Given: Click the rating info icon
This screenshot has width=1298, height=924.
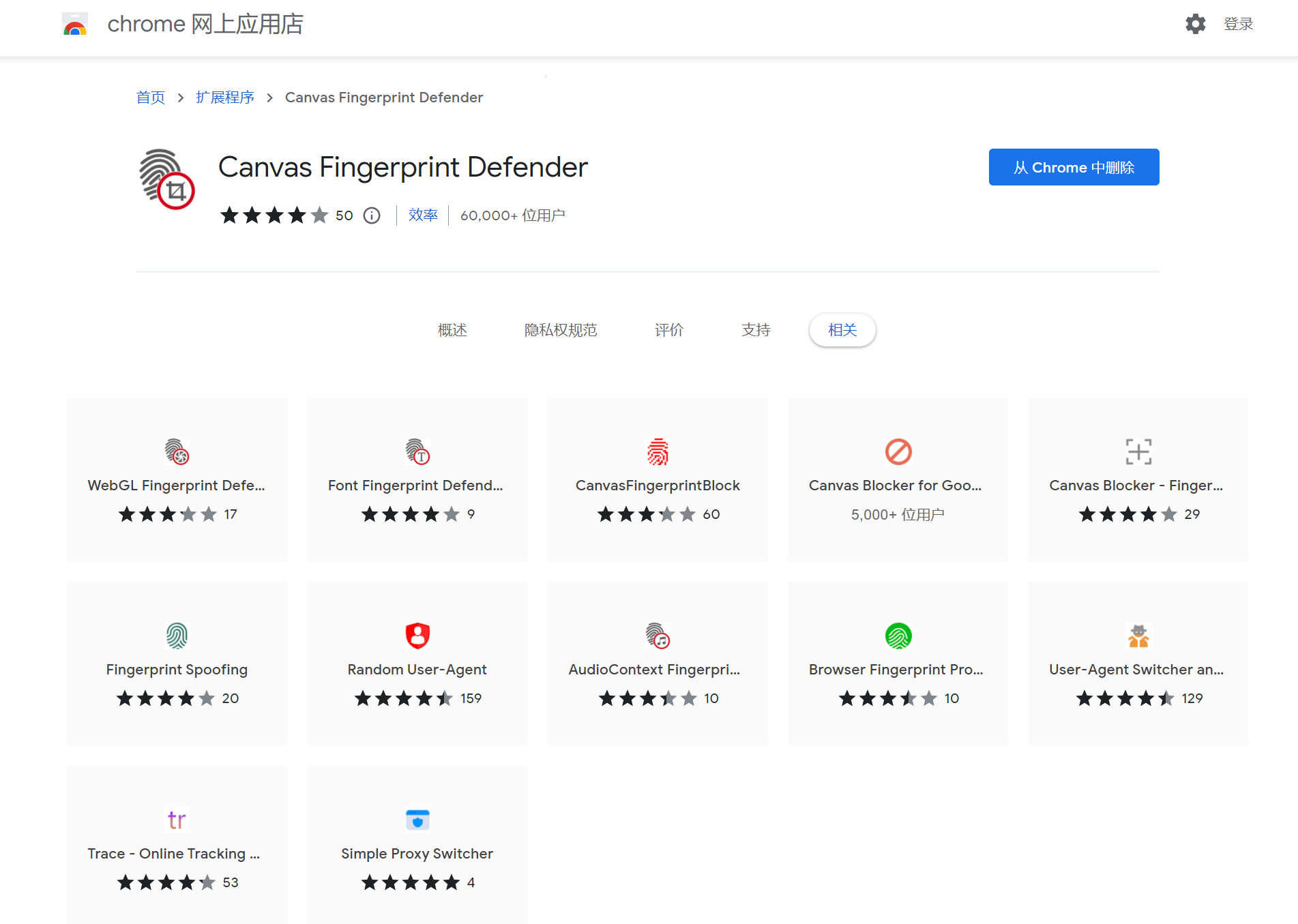Looking at the screenshot, I should (x=372, y=215).
